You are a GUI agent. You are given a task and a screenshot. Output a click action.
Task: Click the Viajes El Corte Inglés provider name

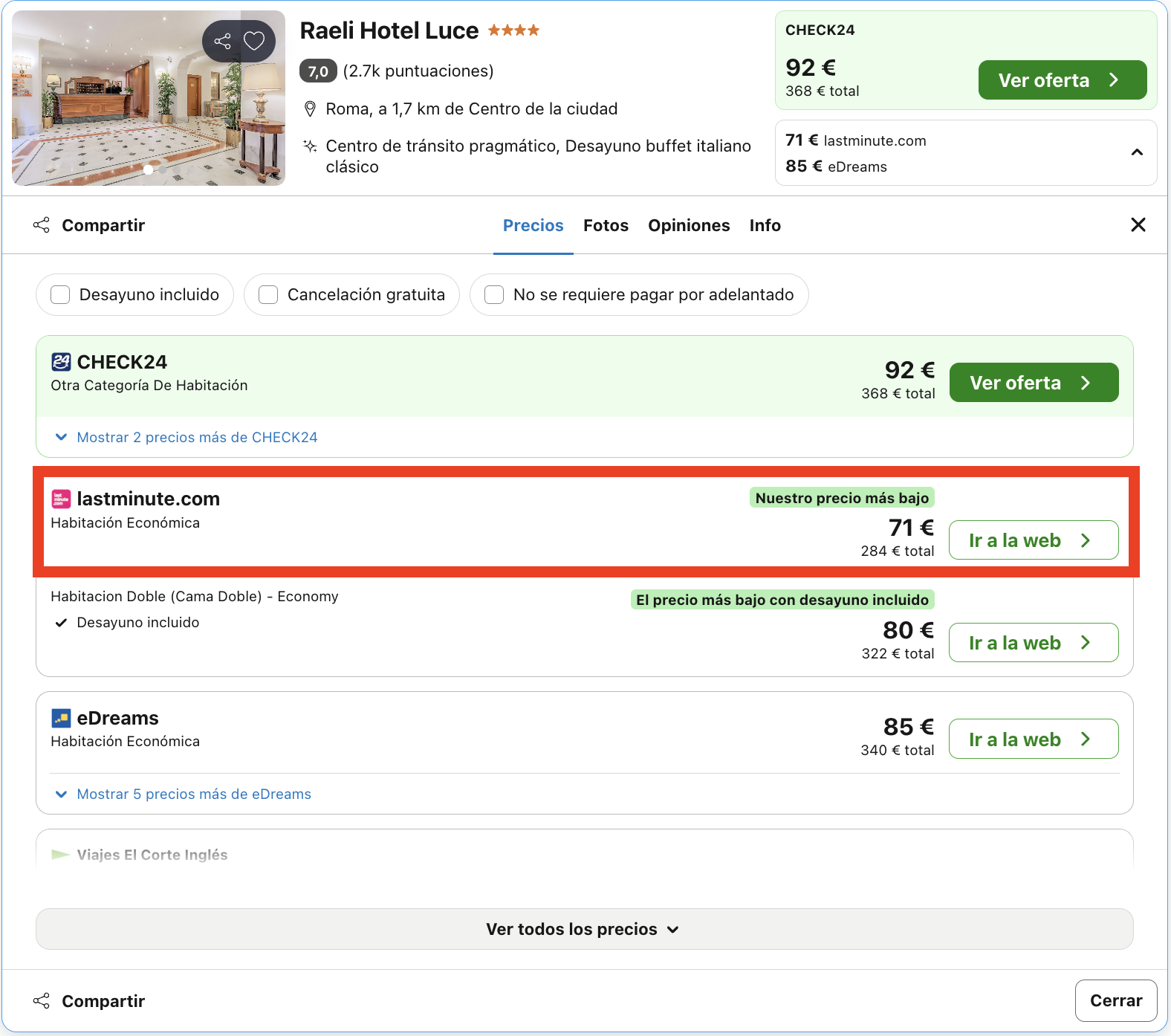point(152,855)
